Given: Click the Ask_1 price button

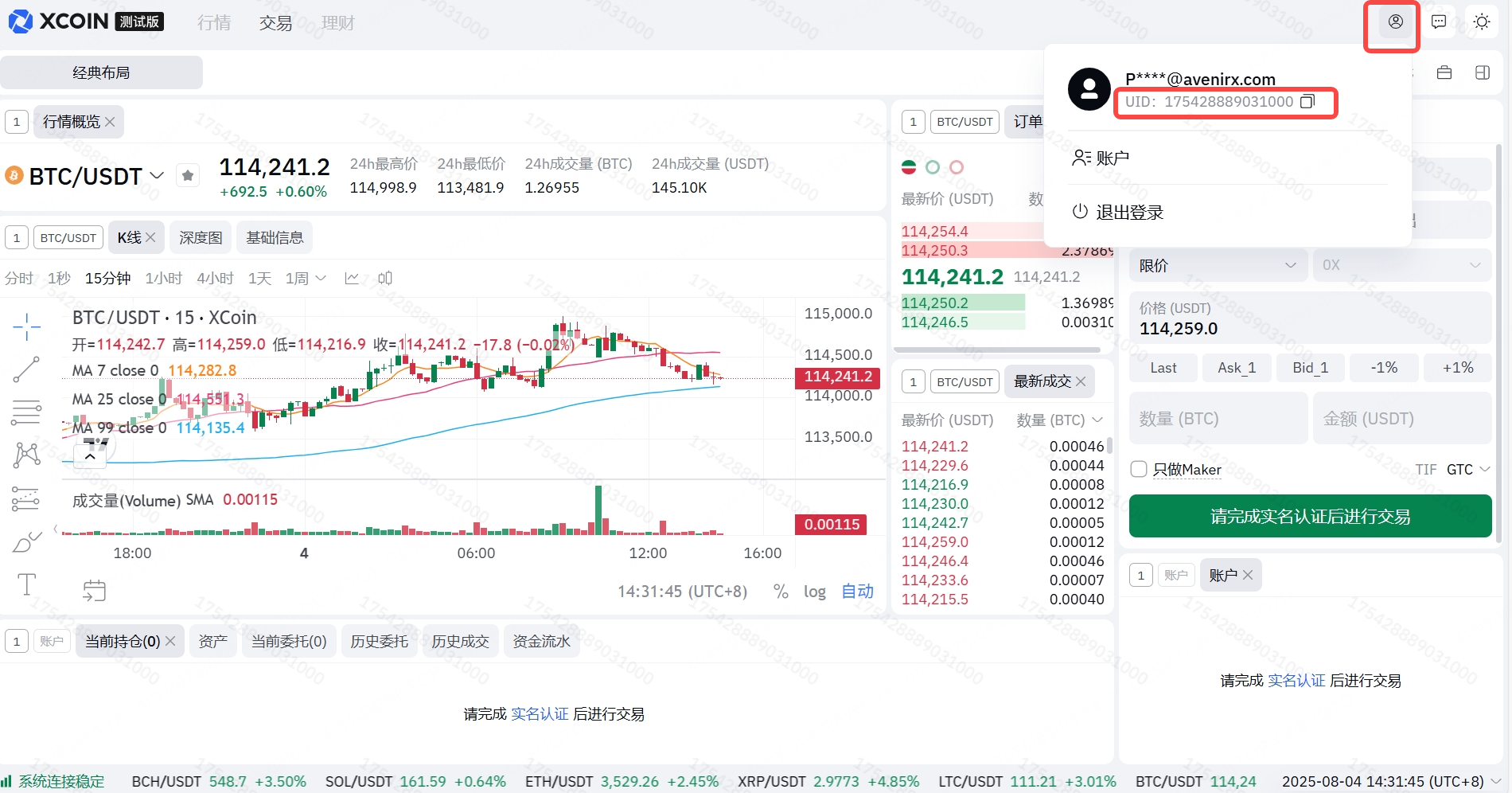Looking at the screenshot, I should click(x=1237, y=368).
